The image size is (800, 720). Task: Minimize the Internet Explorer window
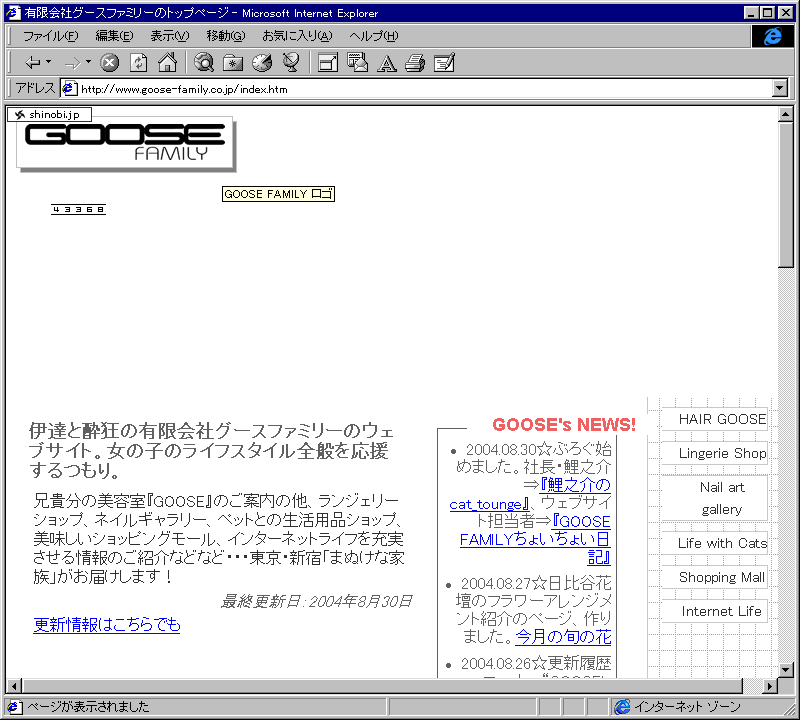click(x=751, y=13)
